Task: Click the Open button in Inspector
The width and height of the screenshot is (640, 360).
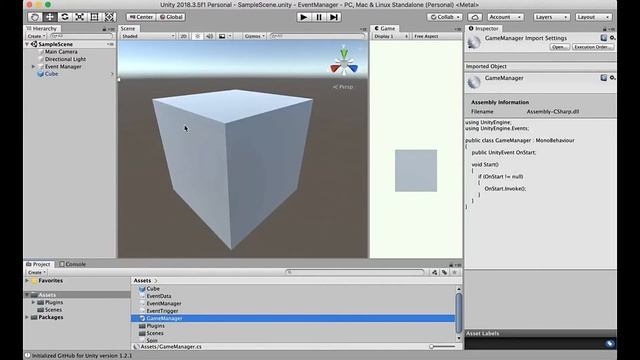Action: click(x=559, y=47)
